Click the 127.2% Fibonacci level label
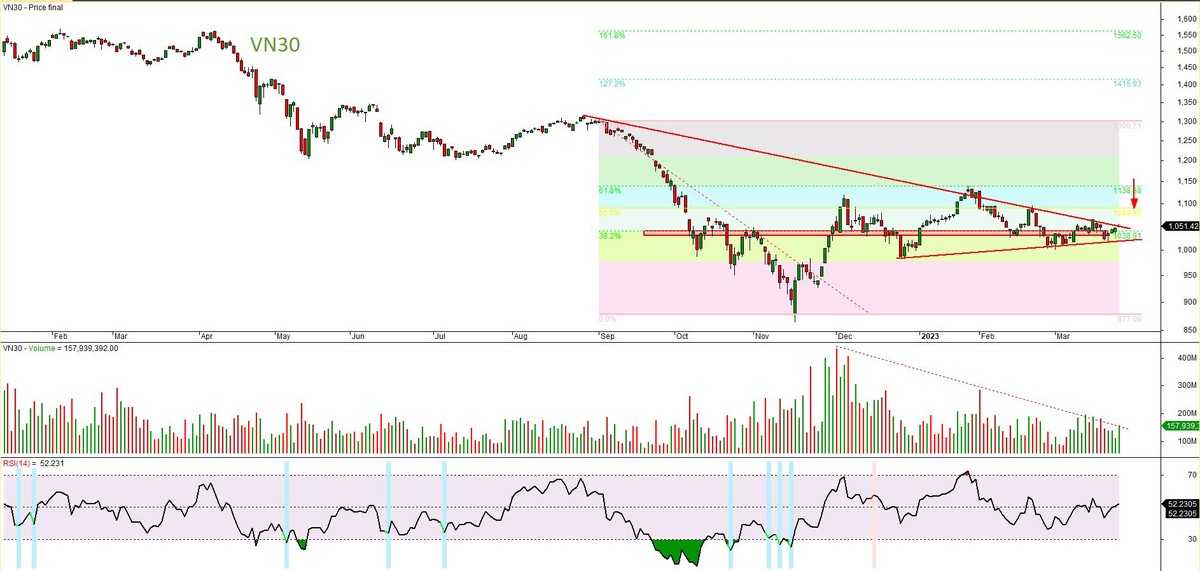The width and height of the screenshot is (1200, 571). [x=611, y=83]
